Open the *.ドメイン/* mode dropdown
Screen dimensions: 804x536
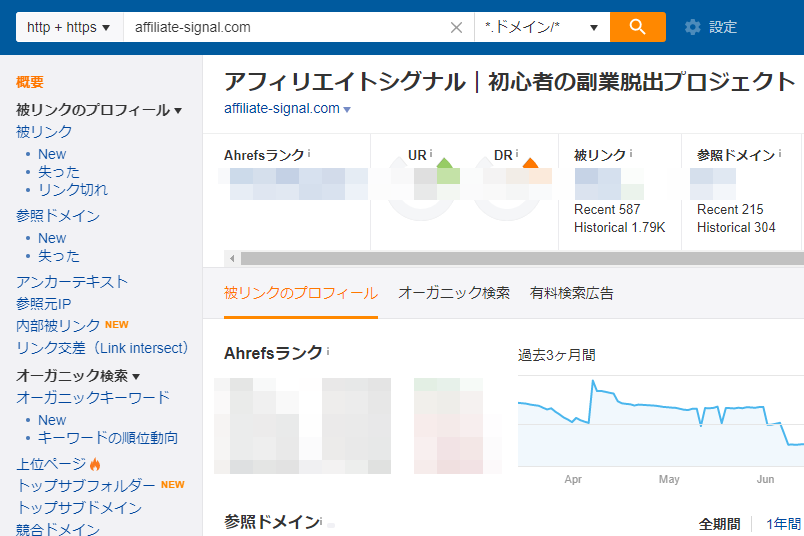pyautogui.click(x=541, y=27)
